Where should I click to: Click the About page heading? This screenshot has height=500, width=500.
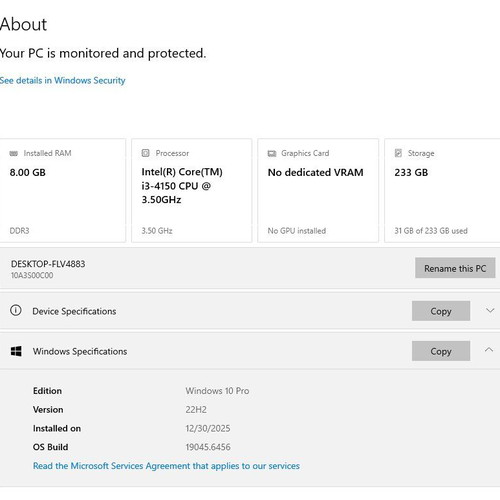tap(23, 24)
